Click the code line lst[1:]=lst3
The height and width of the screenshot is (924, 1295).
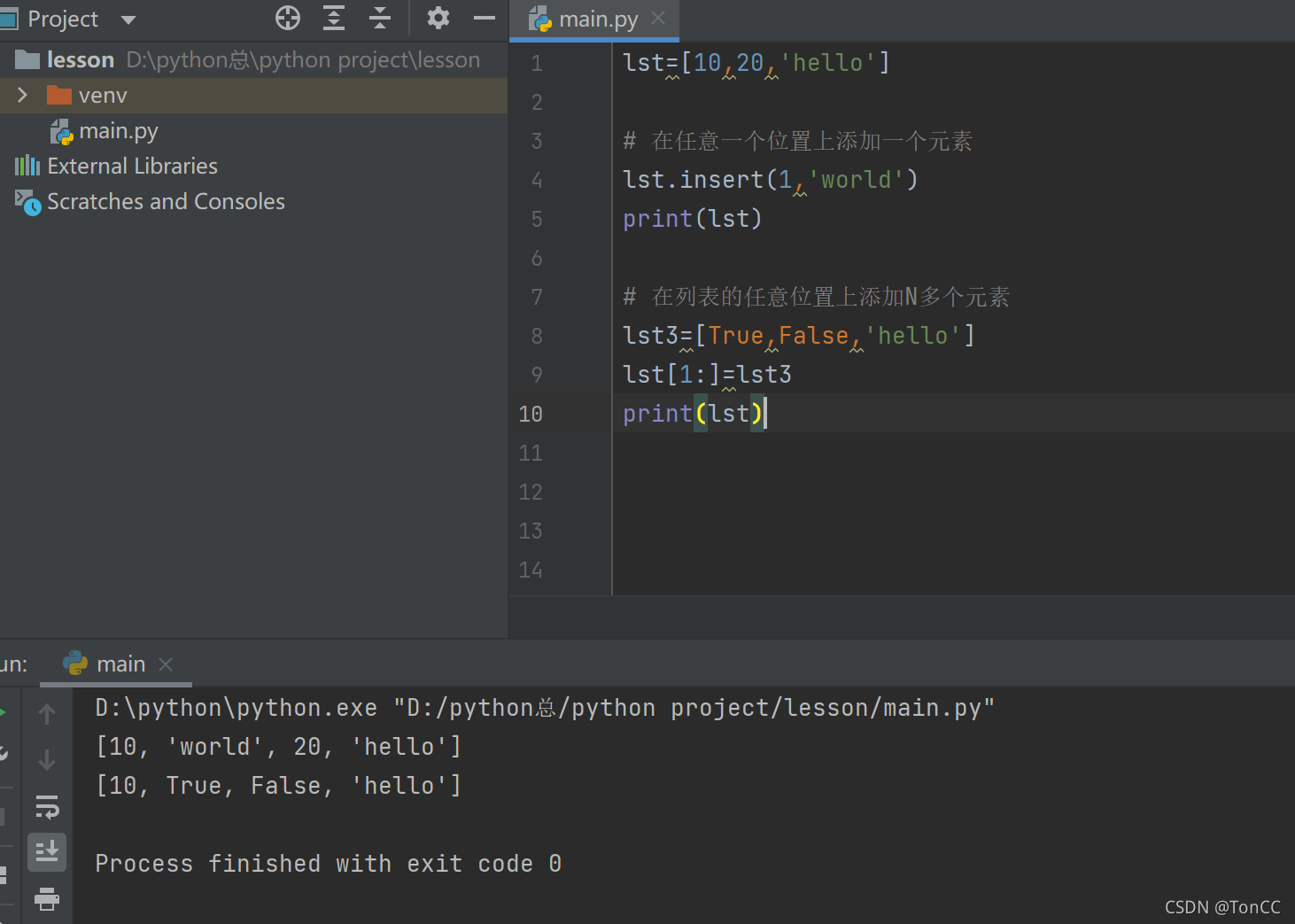pyautogui.click(x=707, y=375)
